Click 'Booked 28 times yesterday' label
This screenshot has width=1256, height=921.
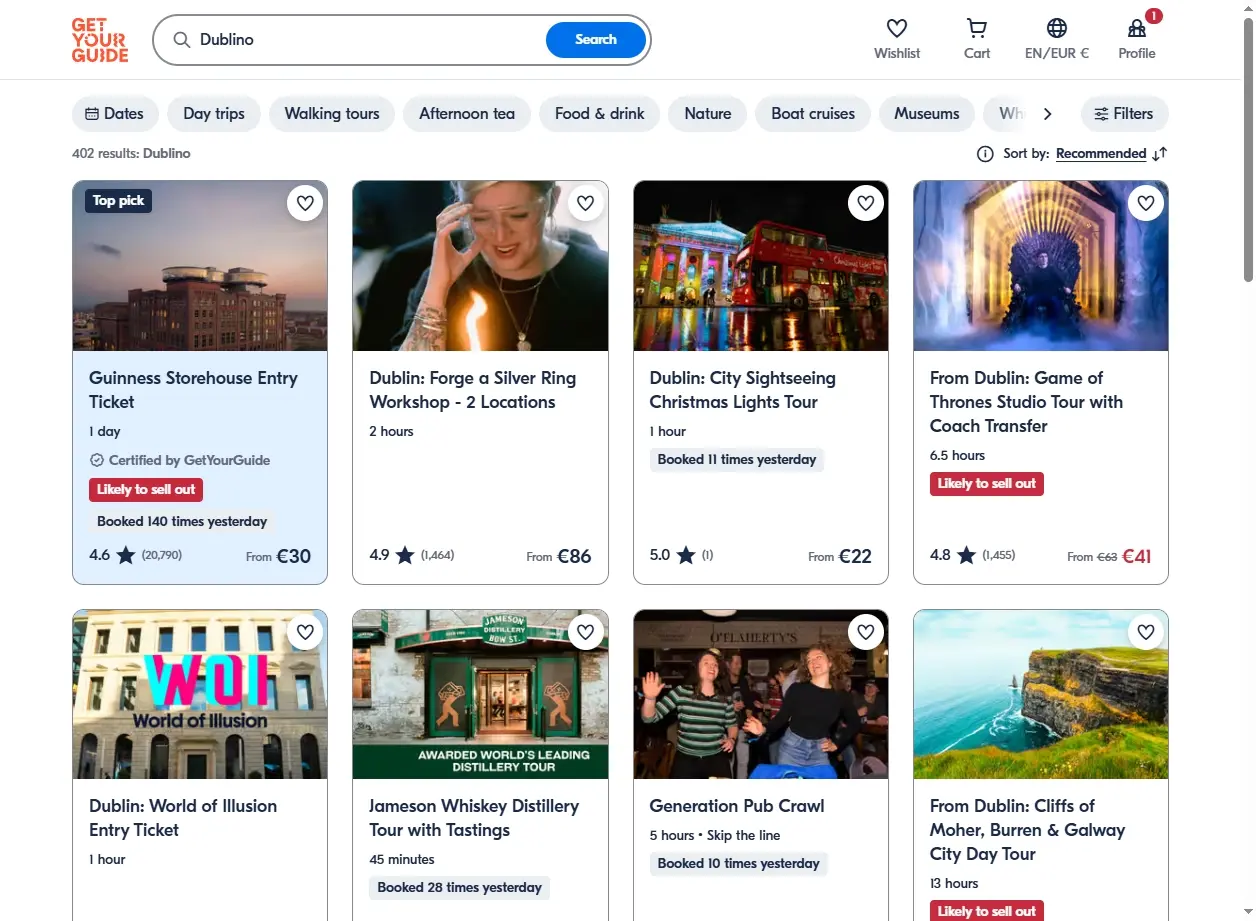(x=460, y=887)
